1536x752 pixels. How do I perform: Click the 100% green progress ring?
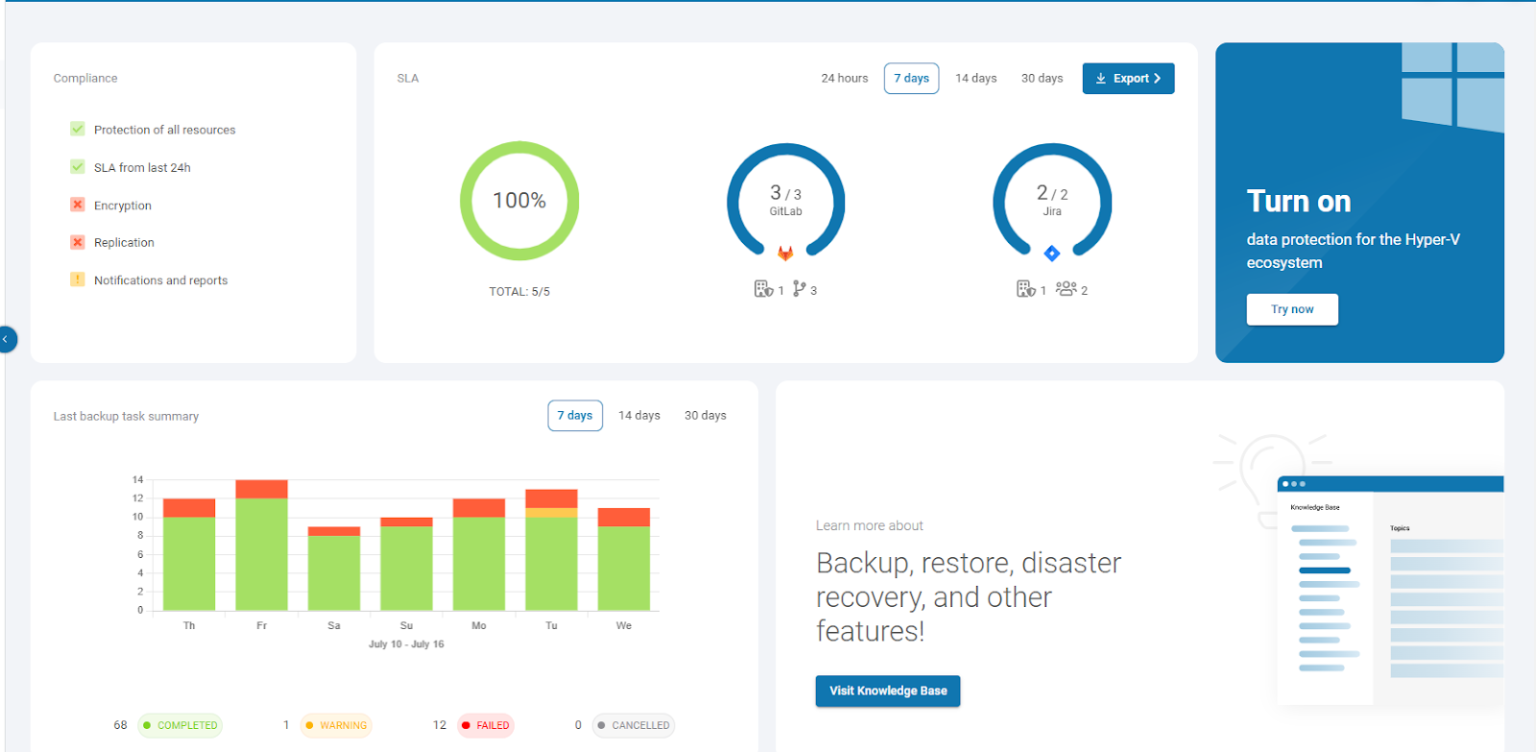point(519,201)
